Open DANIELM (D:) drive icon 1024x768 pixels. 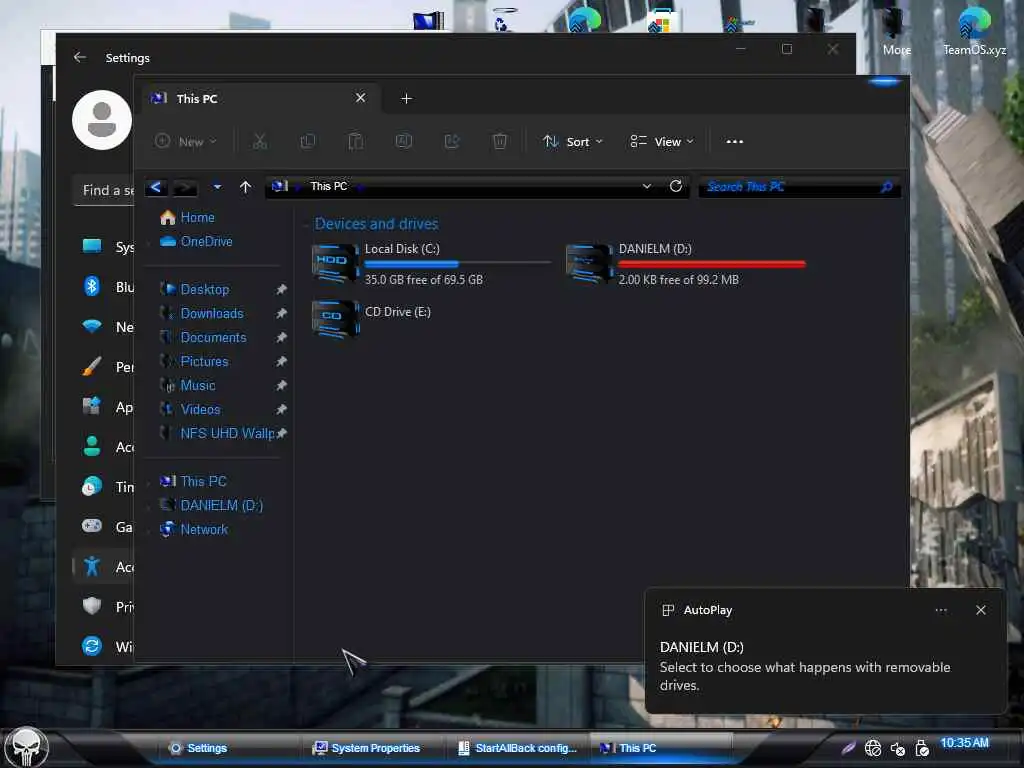589,263
